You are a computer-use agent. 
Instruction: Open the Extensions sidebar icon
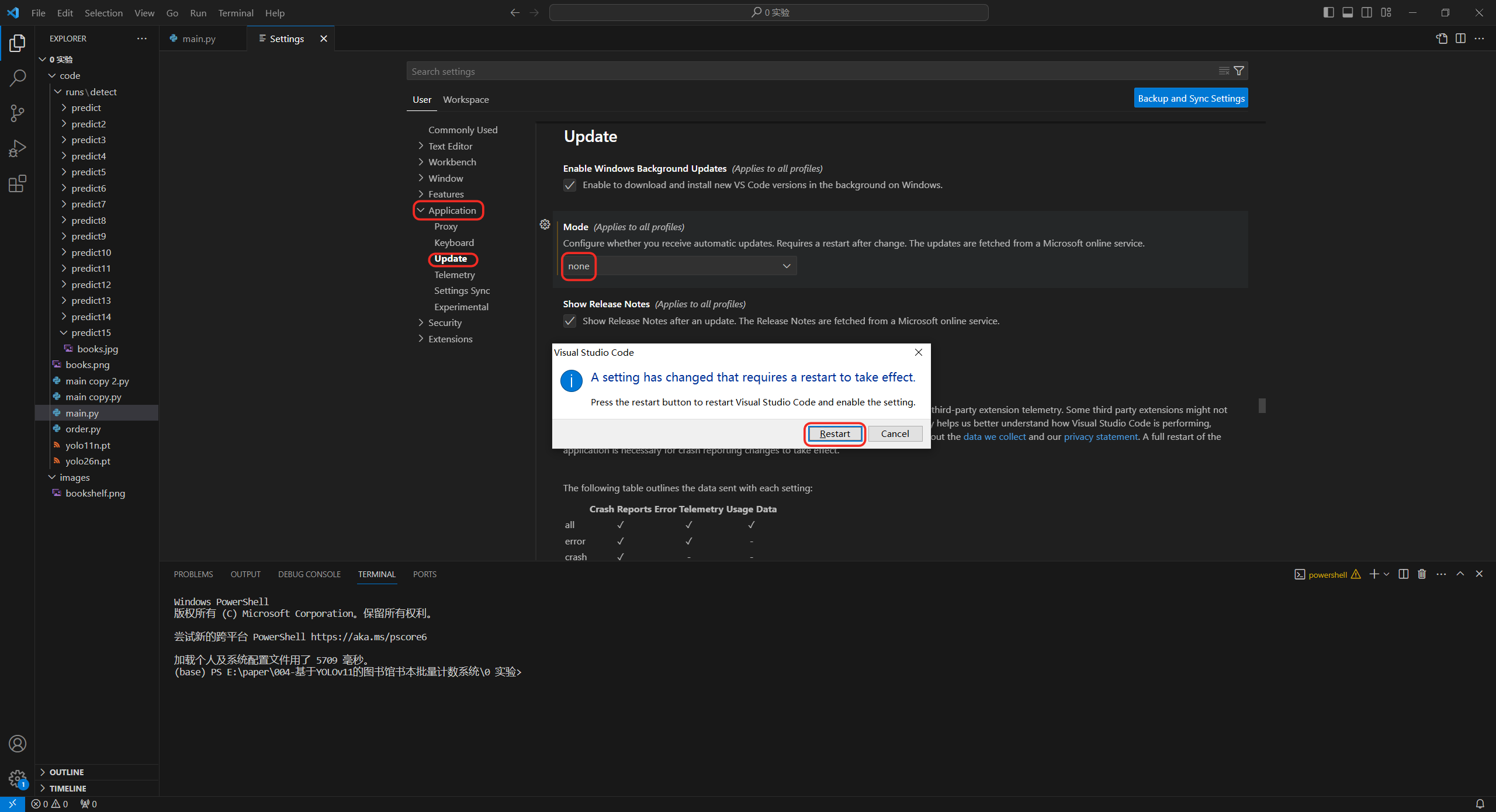point(17,184)
